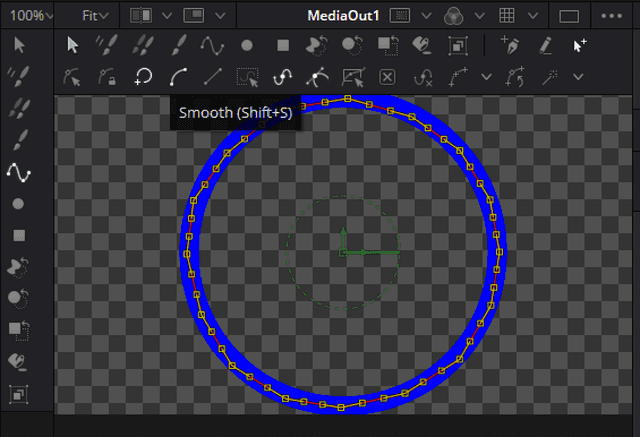Select Paint Group tool in left sidebar
Screen dimensions: 640x437
19,394
